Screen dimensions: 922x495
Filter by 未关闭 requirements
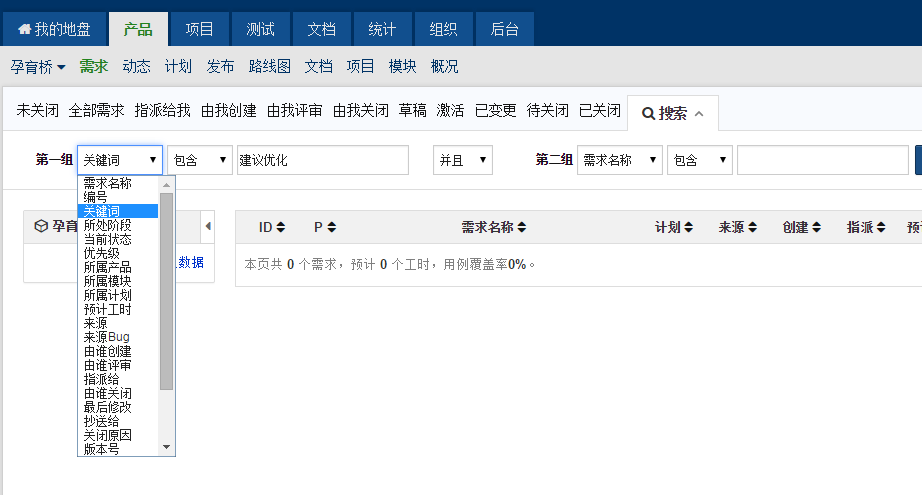point(38,111)
